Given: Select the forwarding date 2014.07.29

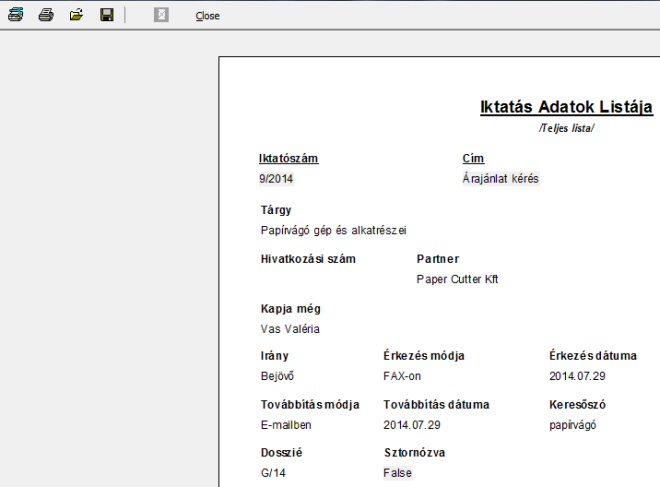Looking at the screenshot, I should [412, 425].
